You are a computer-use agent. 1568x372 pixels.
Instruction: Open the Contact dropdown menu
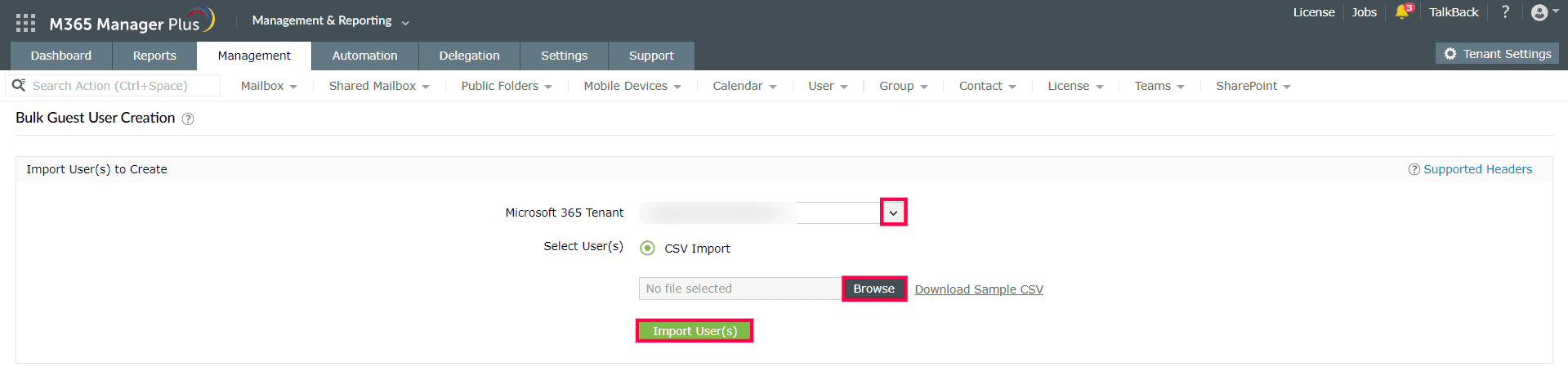[x=988, y=86]
